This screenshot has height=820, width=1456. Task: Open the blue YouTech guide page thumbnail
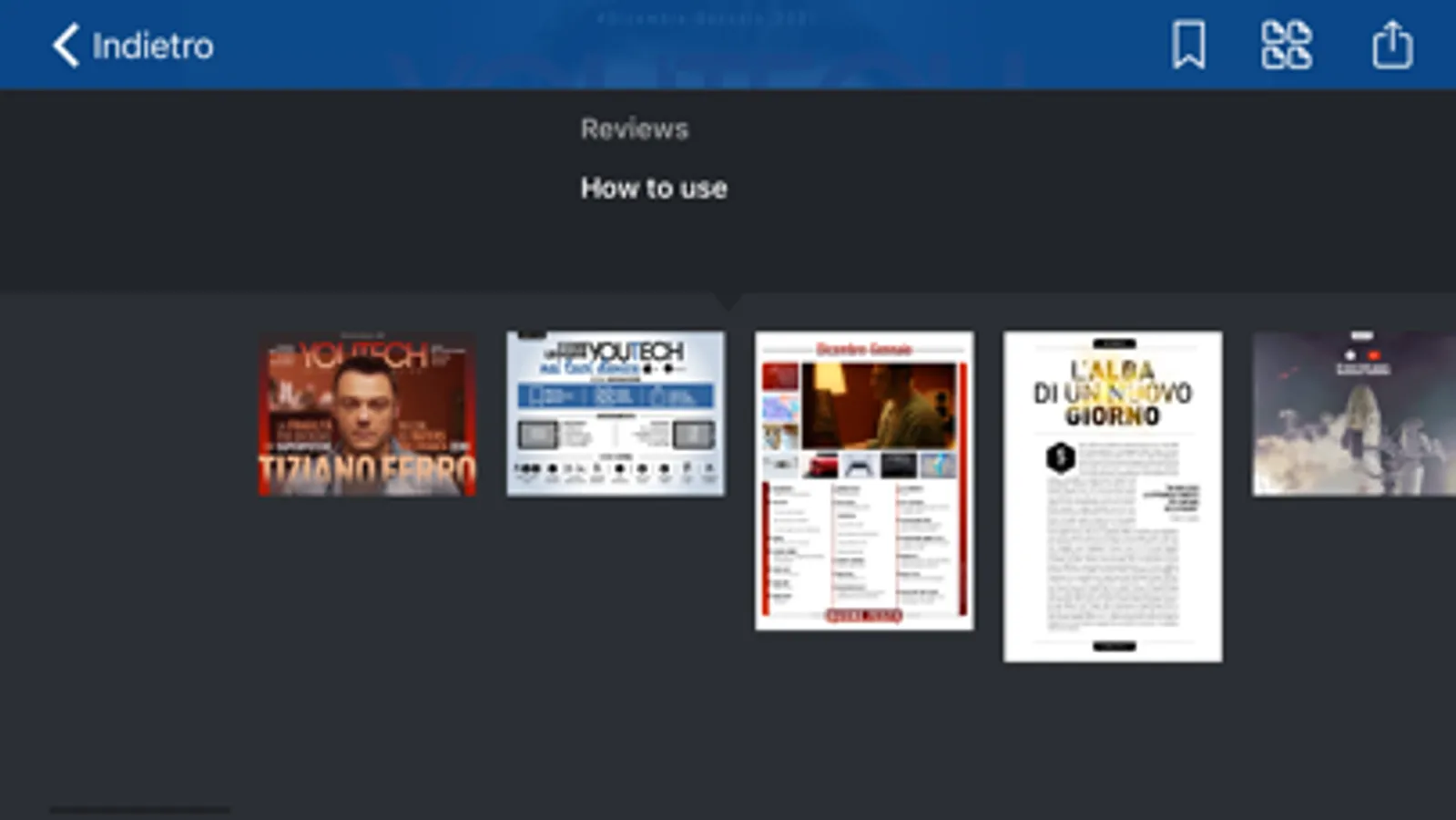(x=616, y=414)
